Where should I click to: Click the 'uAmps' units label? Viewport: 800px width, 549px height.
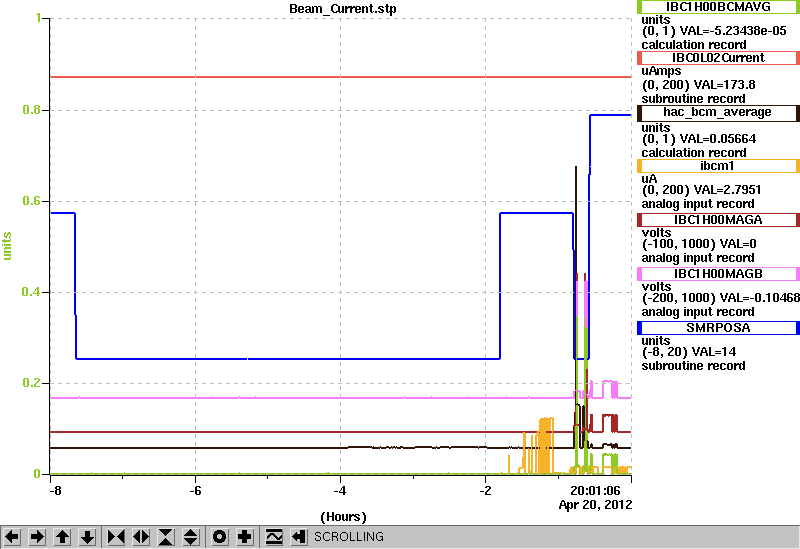661,71
